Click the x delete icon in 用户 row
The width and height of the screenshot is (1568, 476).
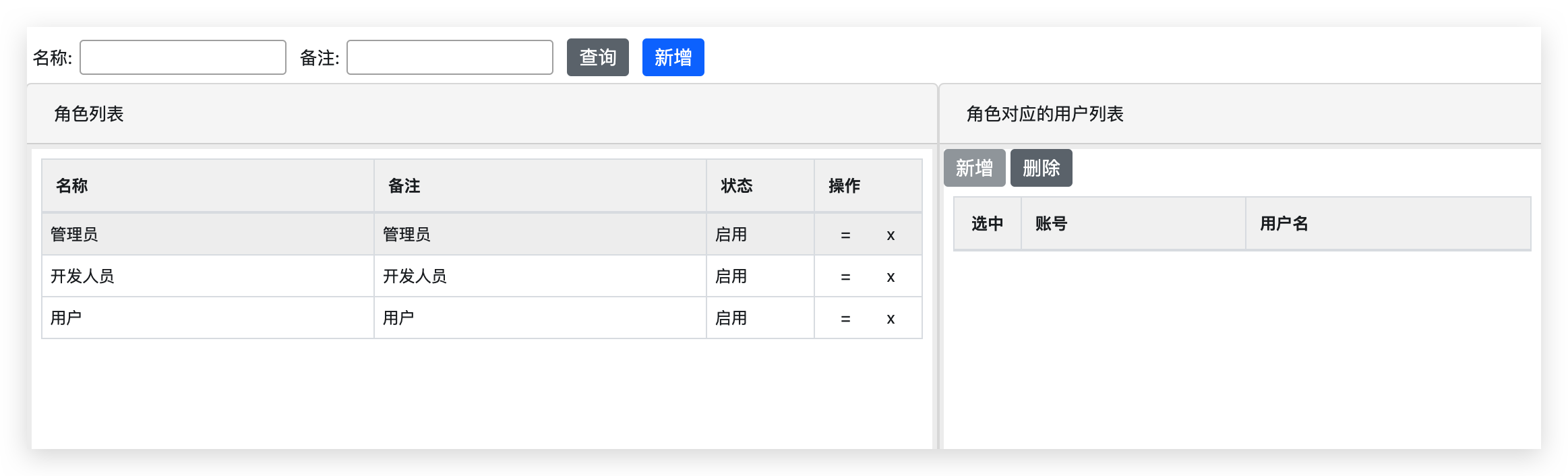891,319
